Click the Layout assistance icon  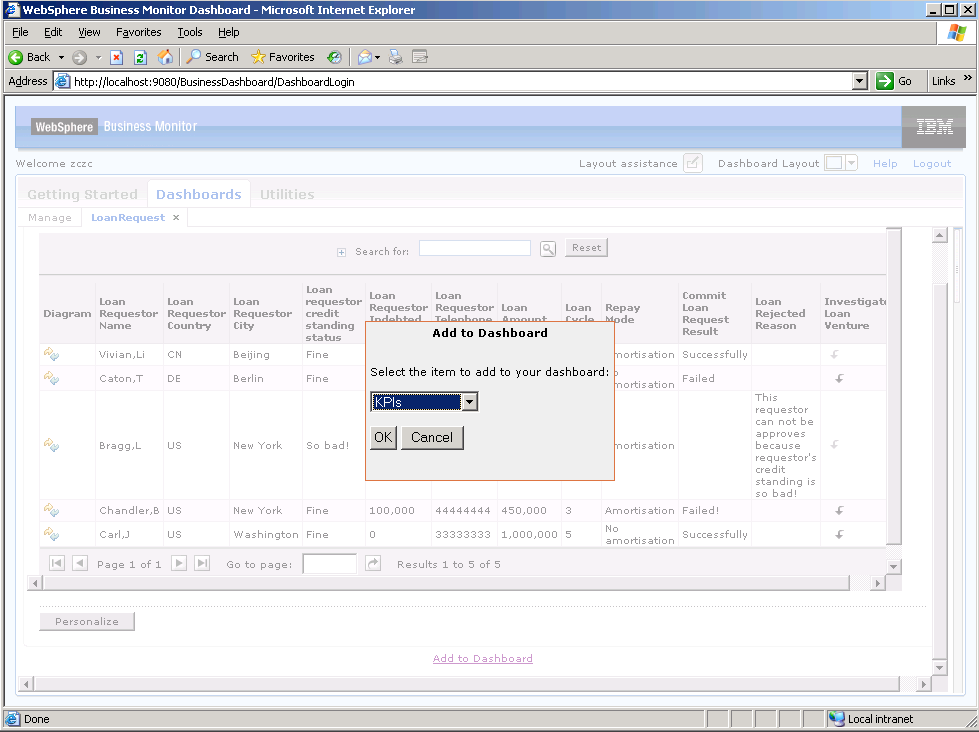pos(693,163)
